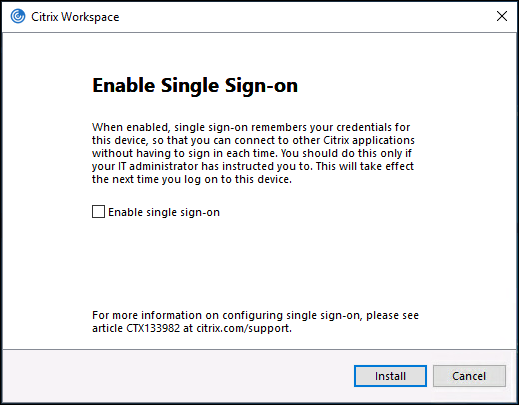The width and height of the screenshot is (519, 405).
Task: Click 'This will take effect' sentence
Action: pos(365,166)
